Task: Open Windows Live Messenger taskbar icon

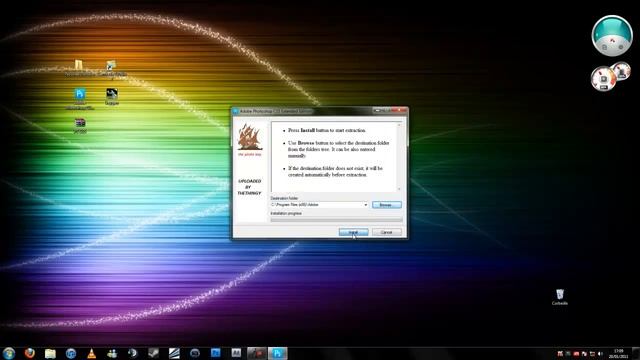Action: (112, 353)
